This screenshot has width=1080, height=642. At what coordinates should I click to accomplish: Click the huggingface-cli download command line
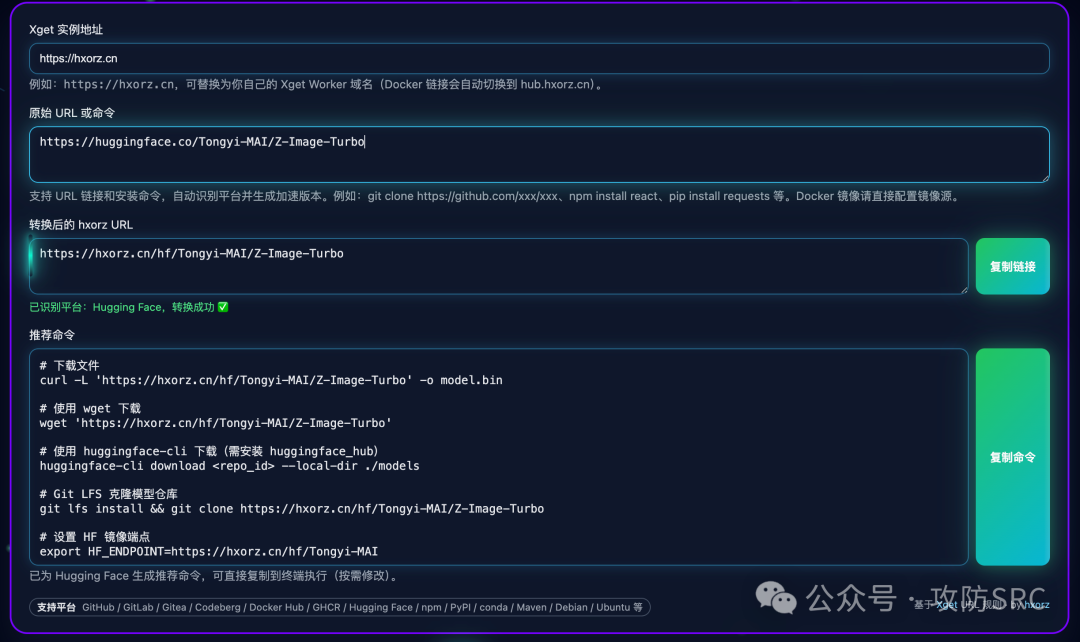pyautogui.click(x=229, y=466)
